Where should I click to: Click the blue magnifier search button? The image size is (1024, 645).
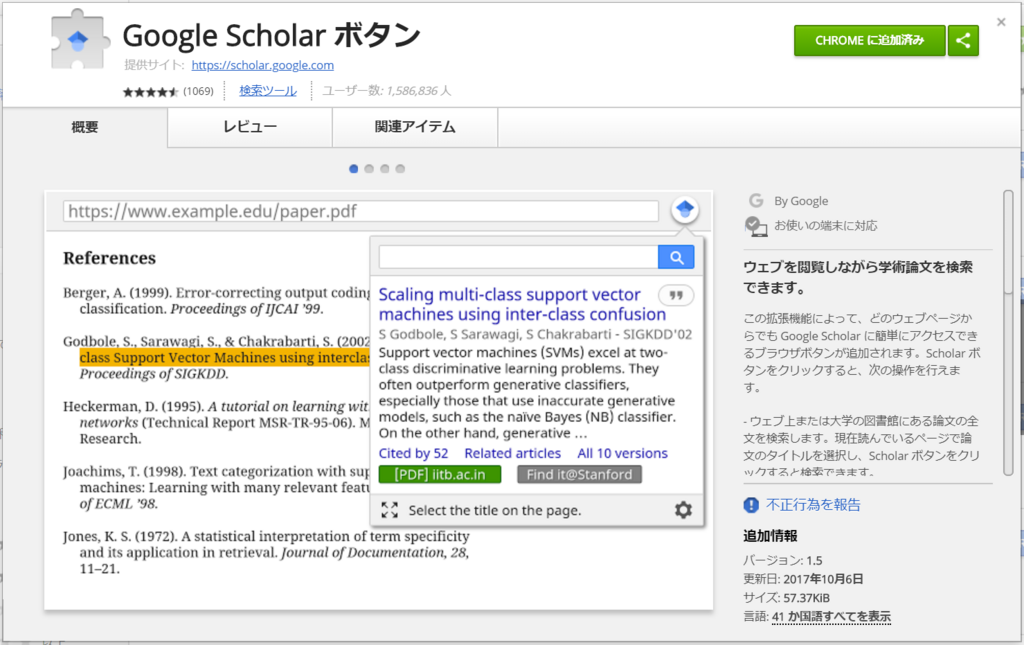tap(676, 257)
